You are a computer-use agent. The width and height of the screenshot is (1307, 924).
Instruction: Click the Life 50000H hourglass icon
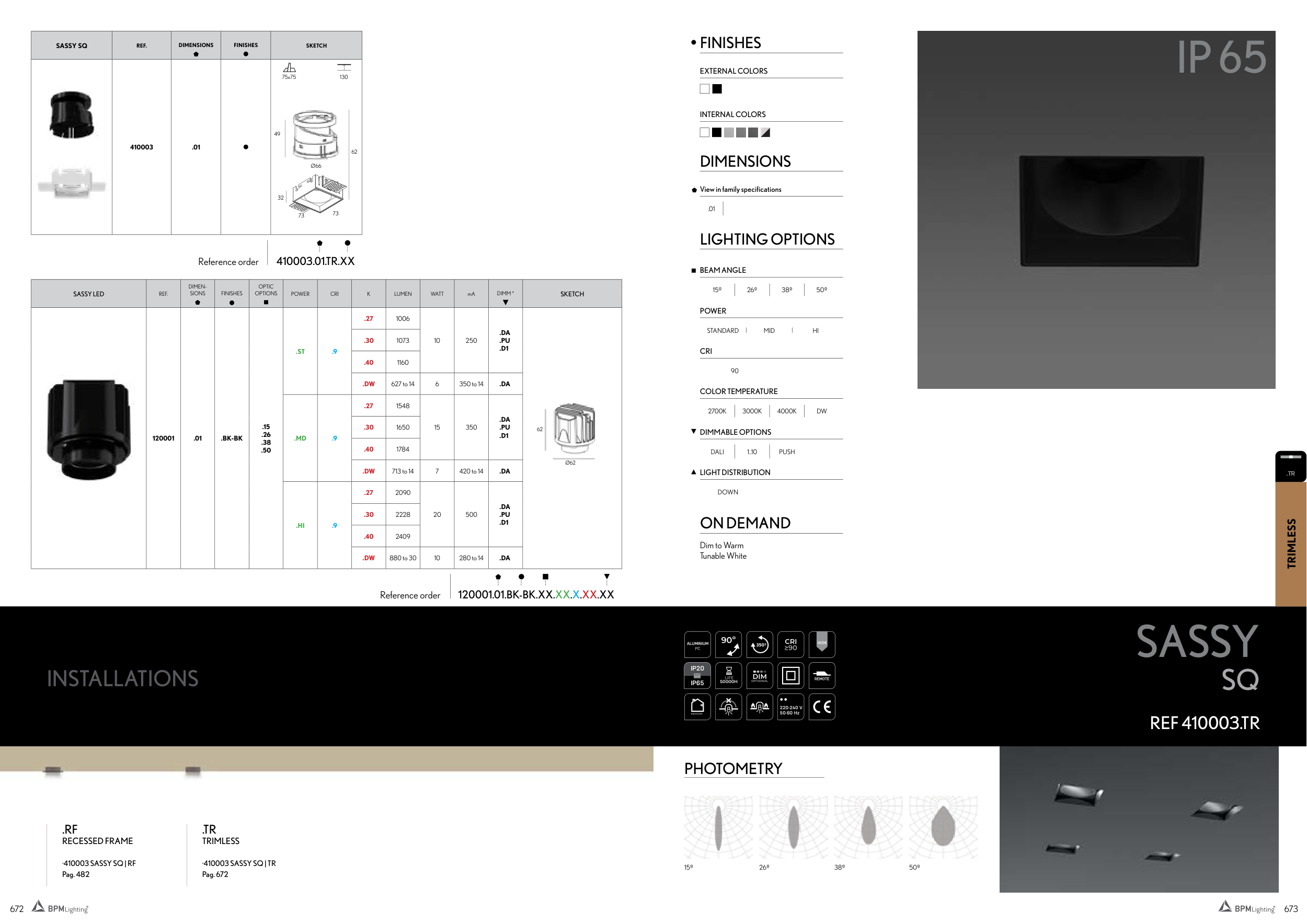pyautogui.click(x=728, y=675)
